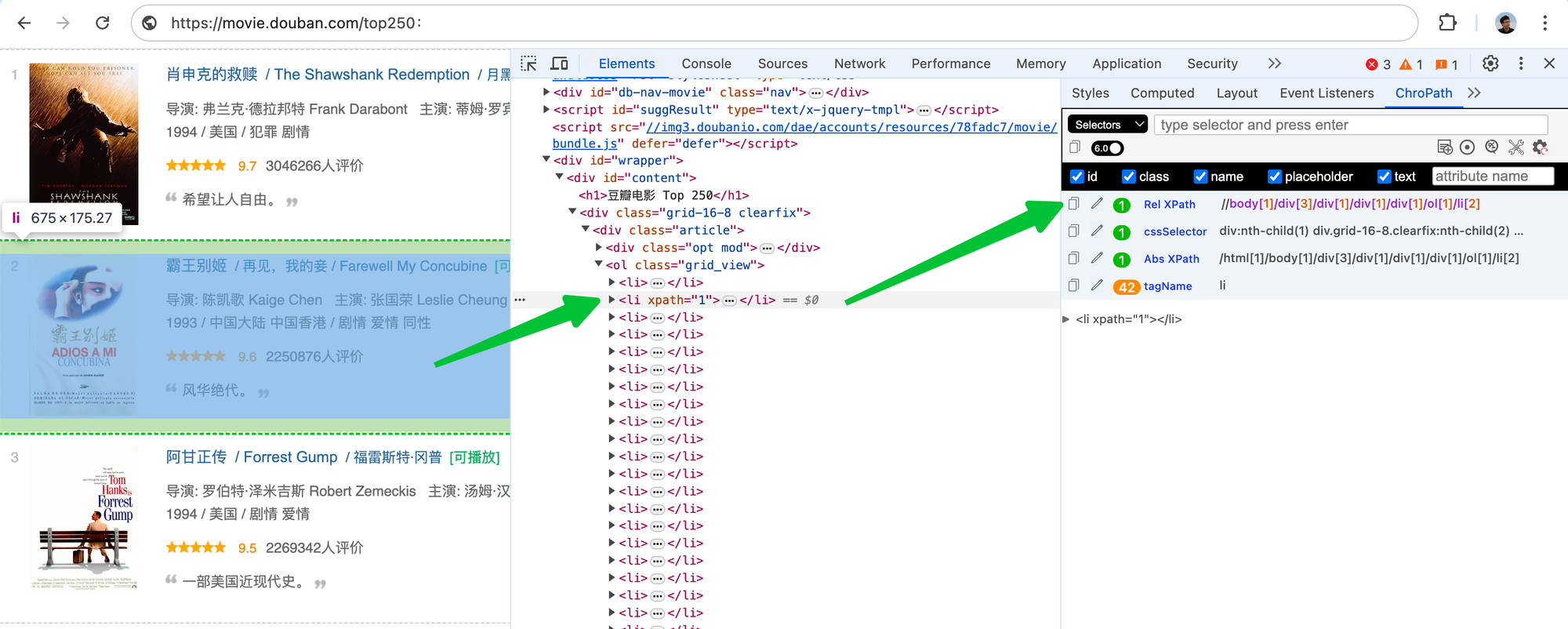
Task: Open the ChroPath wrench tools icon
Action: [x=1516, y=147]
